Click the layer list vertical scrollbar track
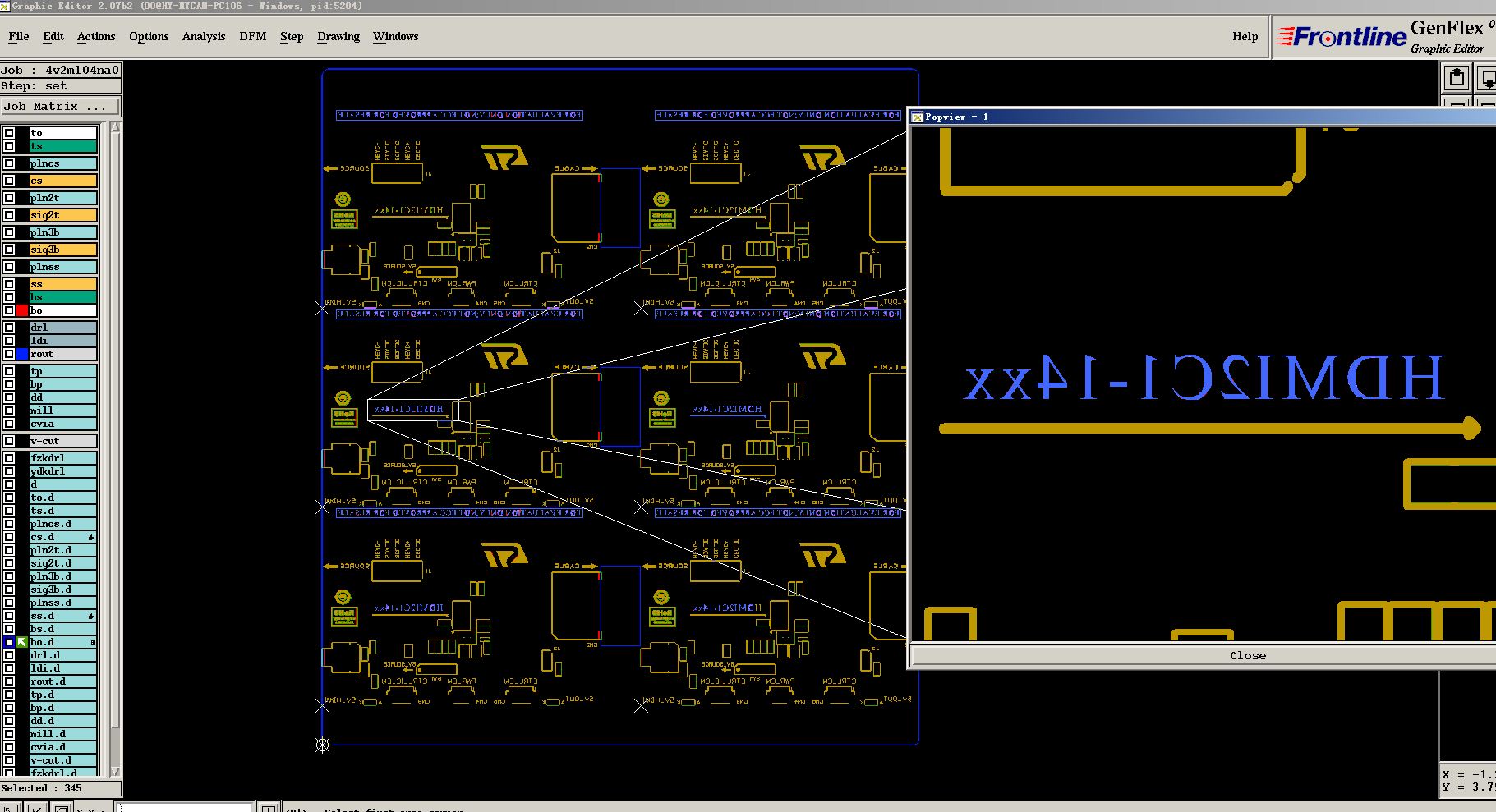Image resolution: width=1496 pixels, height=812 pixels. pyautogui.click(x=115, y=447)
